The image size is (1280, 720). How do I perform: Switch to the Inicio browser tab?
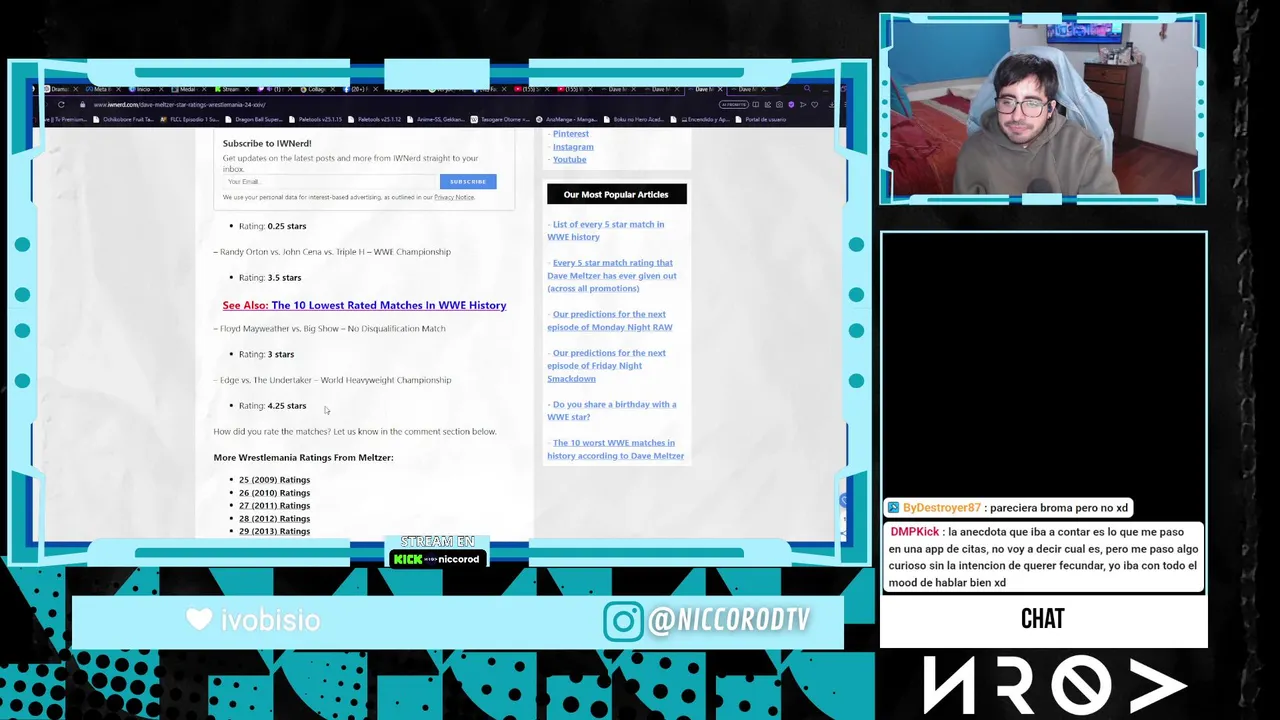click(x=146, y=89)
